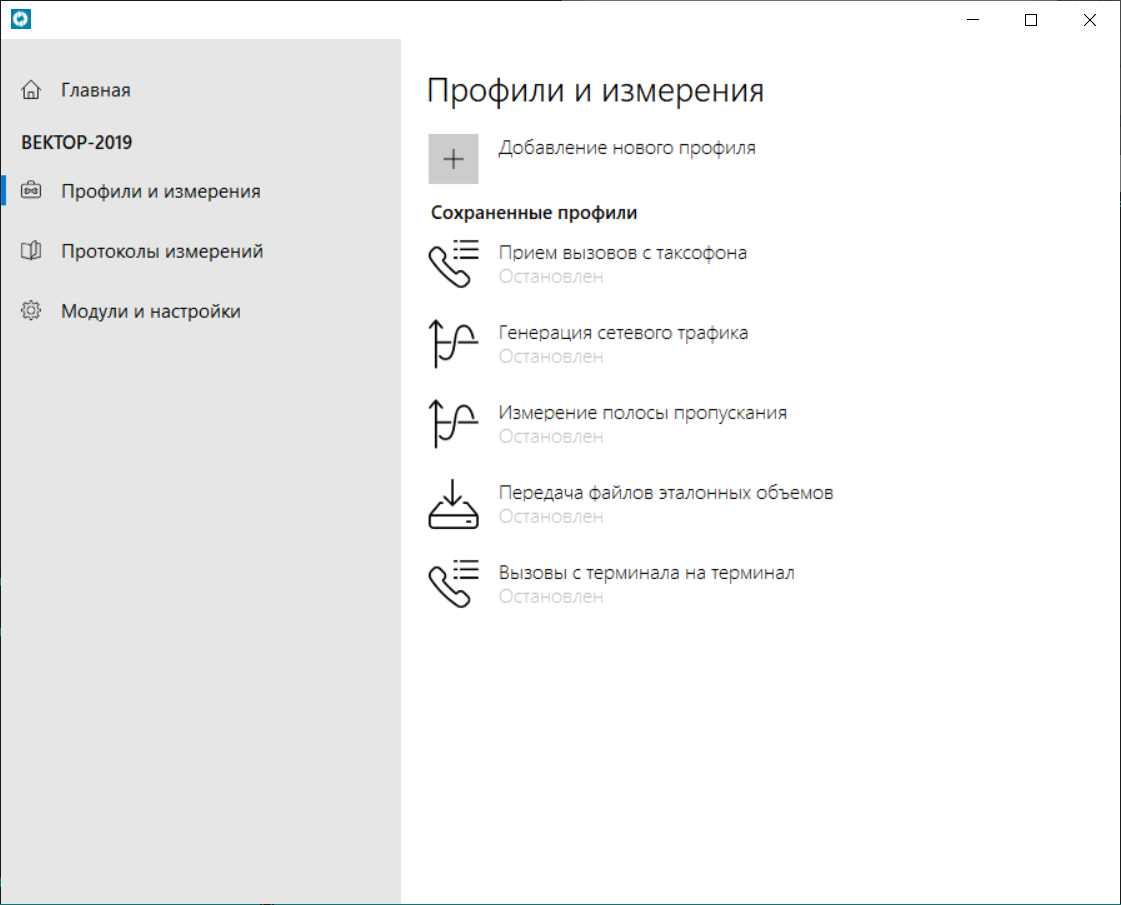The height and width of the screenshot is (905, 1121).
Task: Open the Генерация сетевого трафика profile
Action: pos(623,333)
